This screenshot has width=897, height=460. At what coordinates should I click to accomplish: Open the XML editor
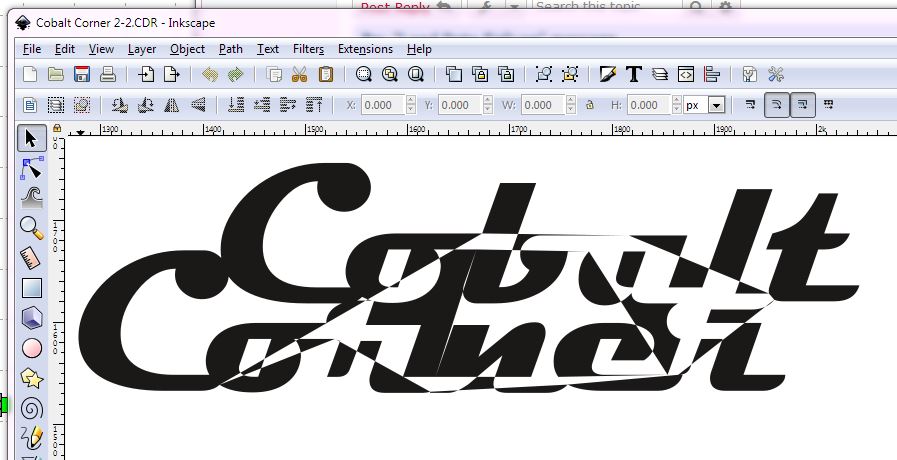[x=686, y=74]
